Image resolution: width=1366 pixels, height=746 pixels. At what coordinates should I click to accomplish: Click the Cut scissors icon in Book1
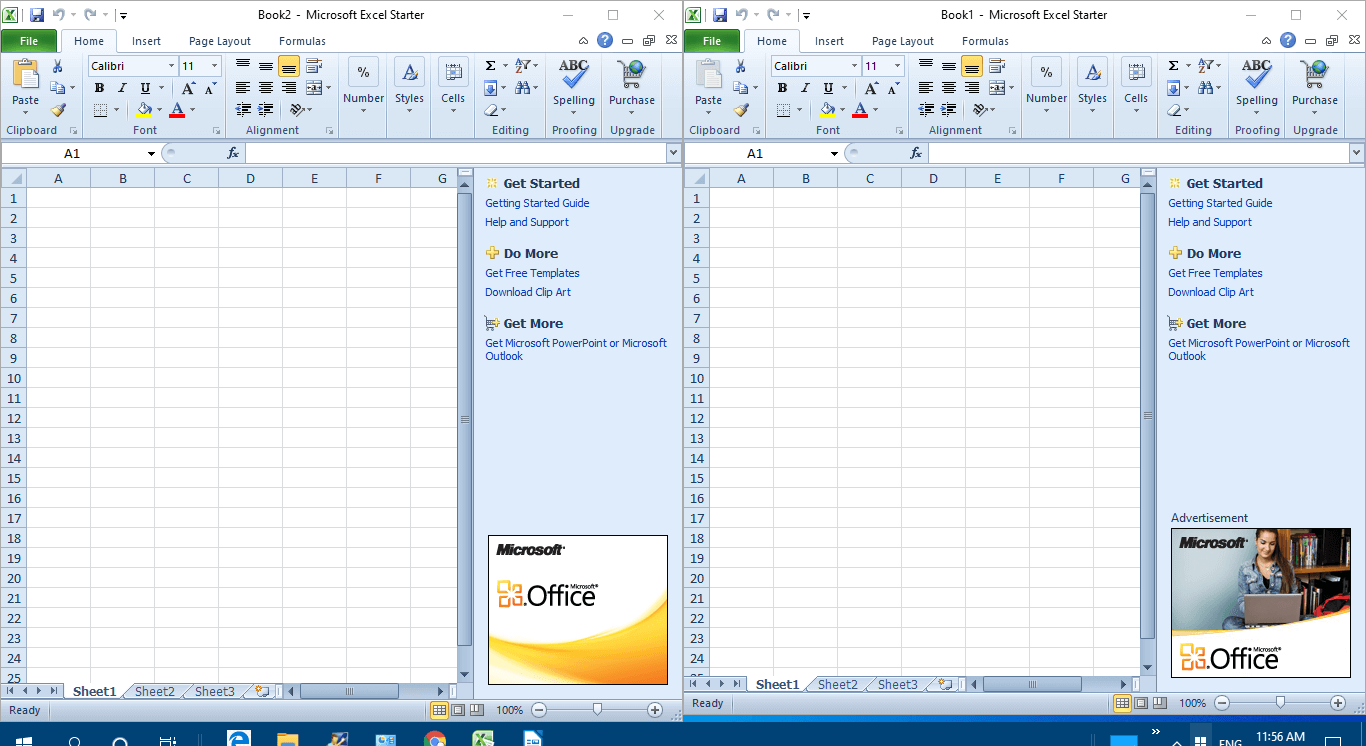(740, 66)
